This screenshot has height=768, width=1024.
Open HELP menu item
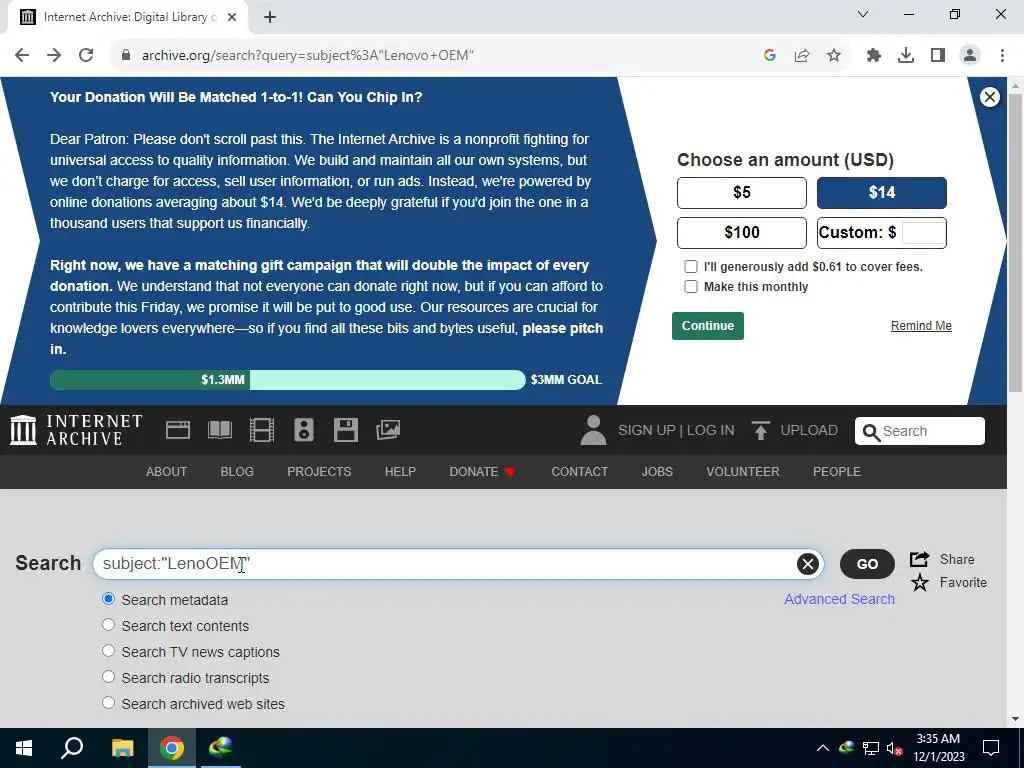400,472
